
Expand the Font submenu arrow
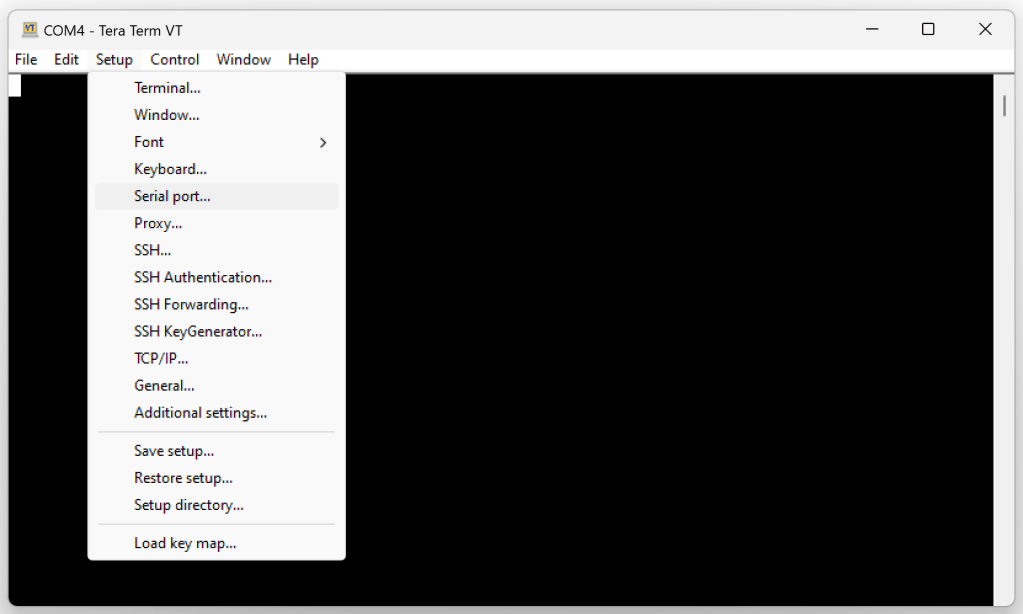[x=322, y=142]
